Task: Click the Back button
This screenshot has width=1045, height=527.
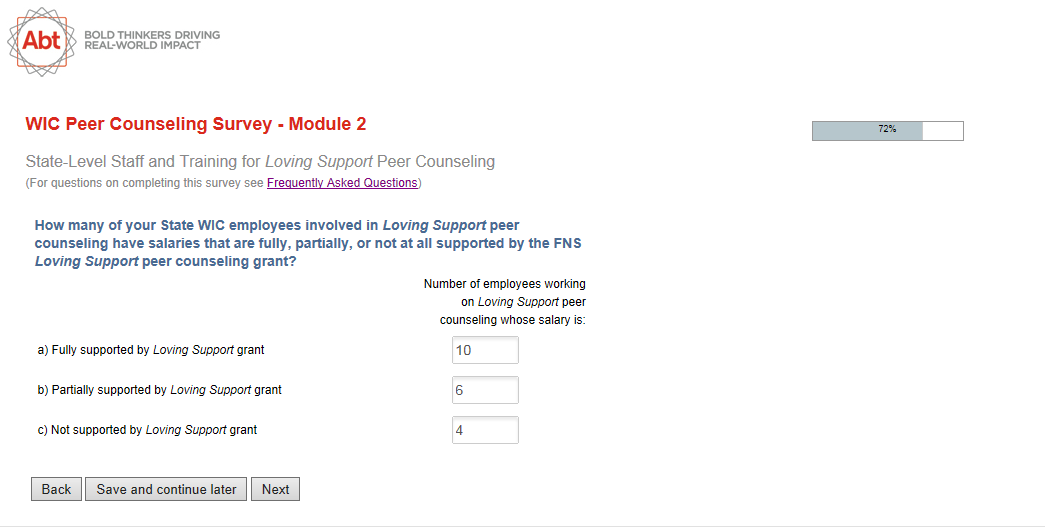Action: coord(56,489)
